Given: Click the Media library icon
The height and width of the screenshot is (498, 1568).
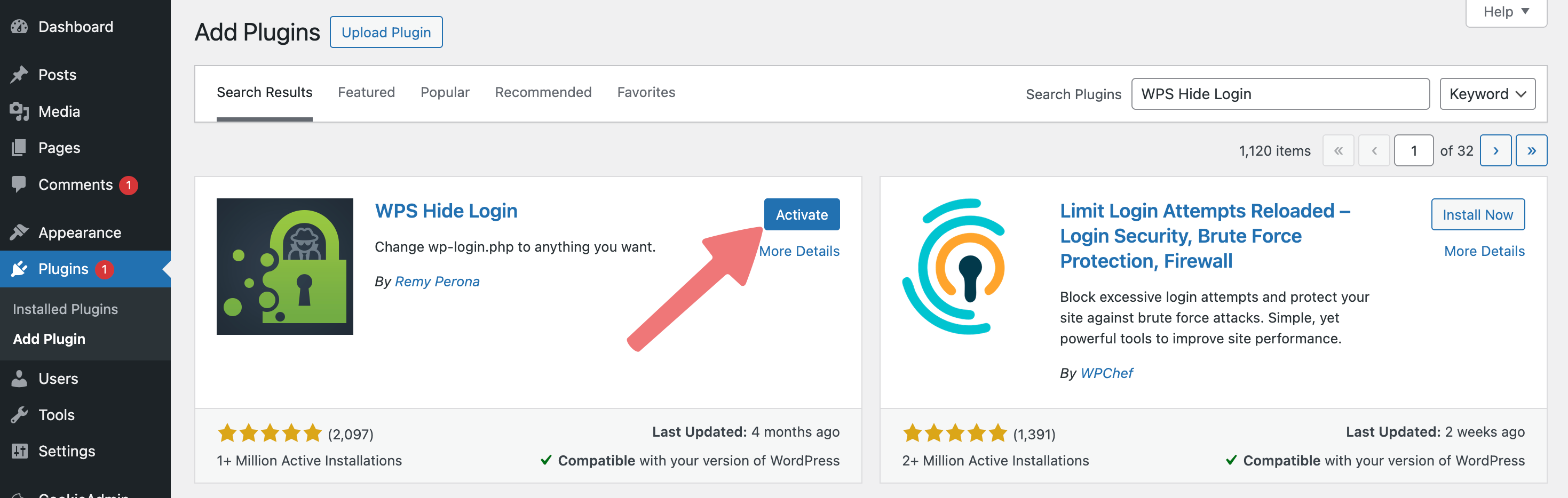Looking at the screenshot, I should point(19,111).
